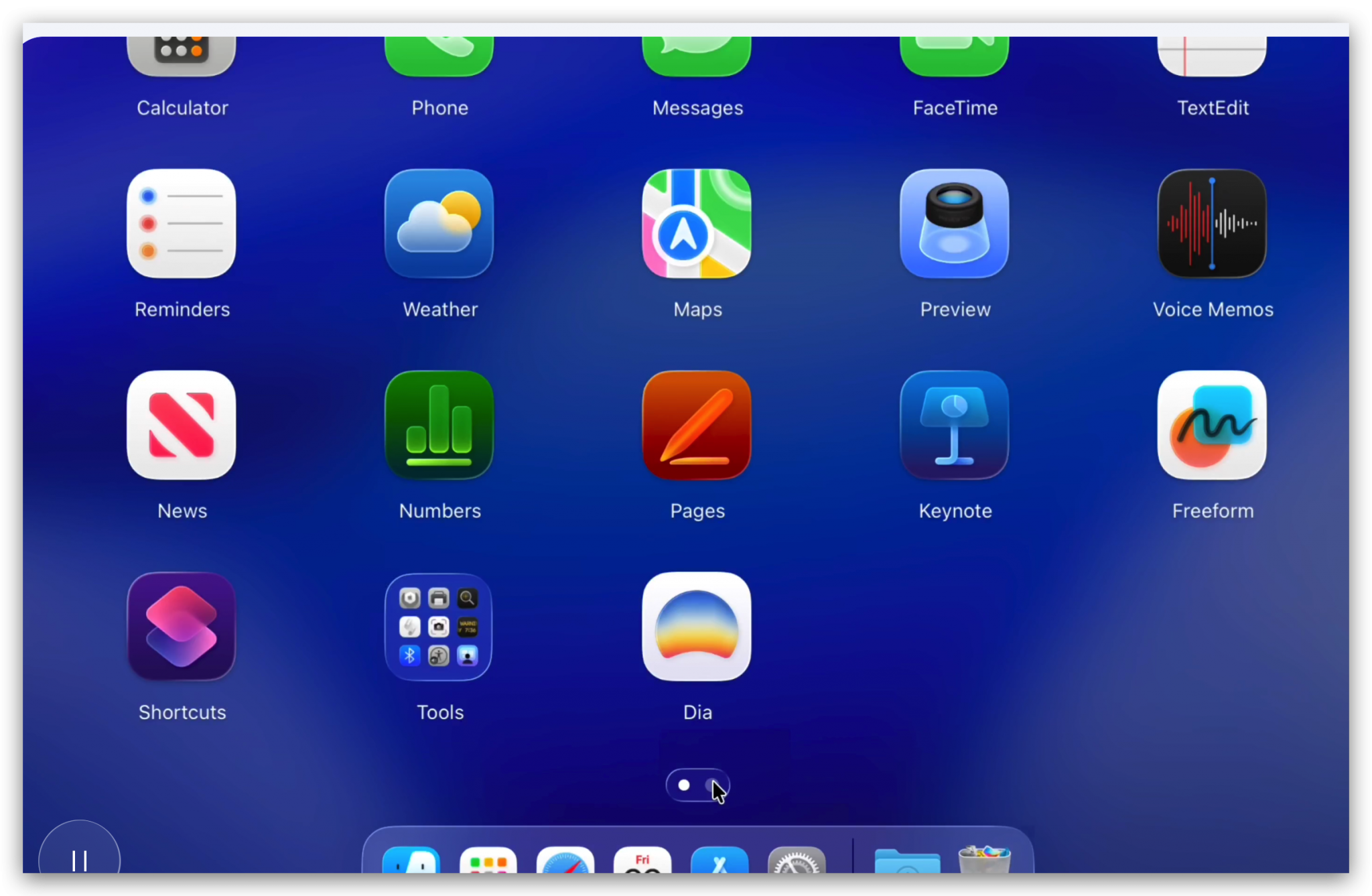Click Launchpad icon in the Dock
Image resolution: width=1372 pixels, height=896 pixels.
click(488, 859)
